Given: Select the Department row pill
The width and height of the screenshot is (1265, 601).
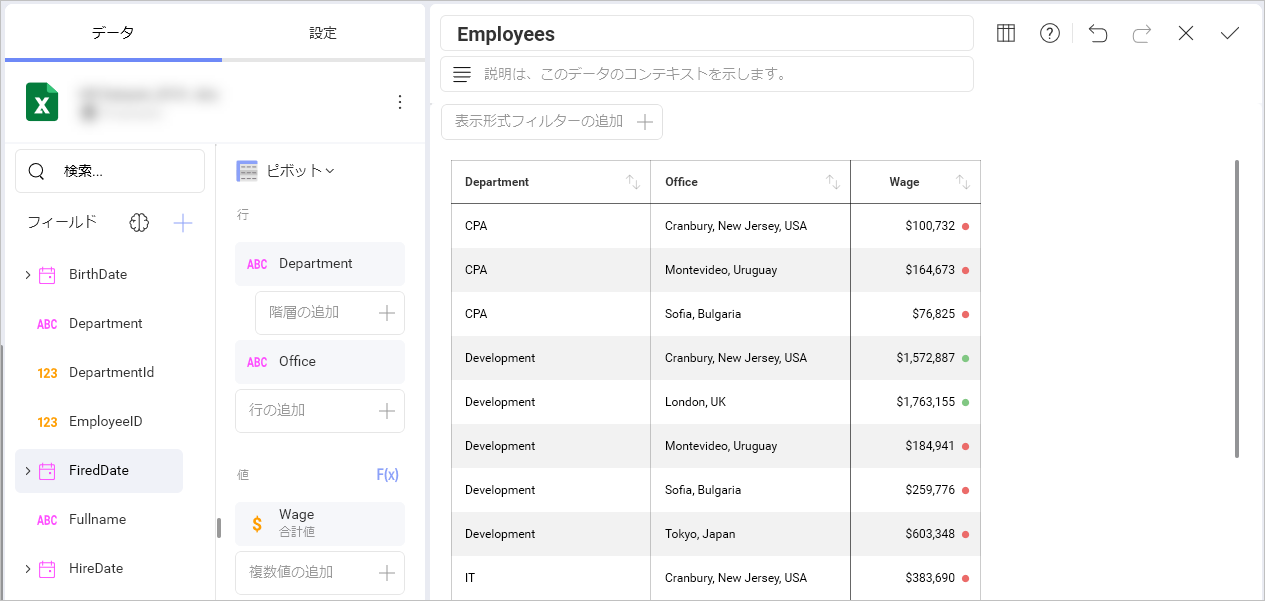Looking at the screenshot, I should coord(320,264).
